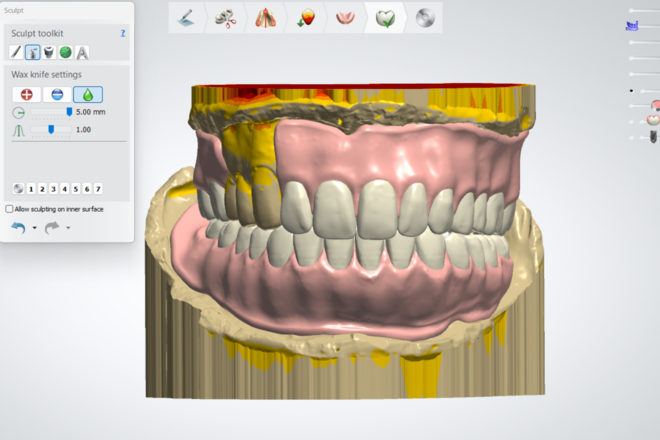
Task: Click the Sculpt panel title
Action: [x=13, y=10]
